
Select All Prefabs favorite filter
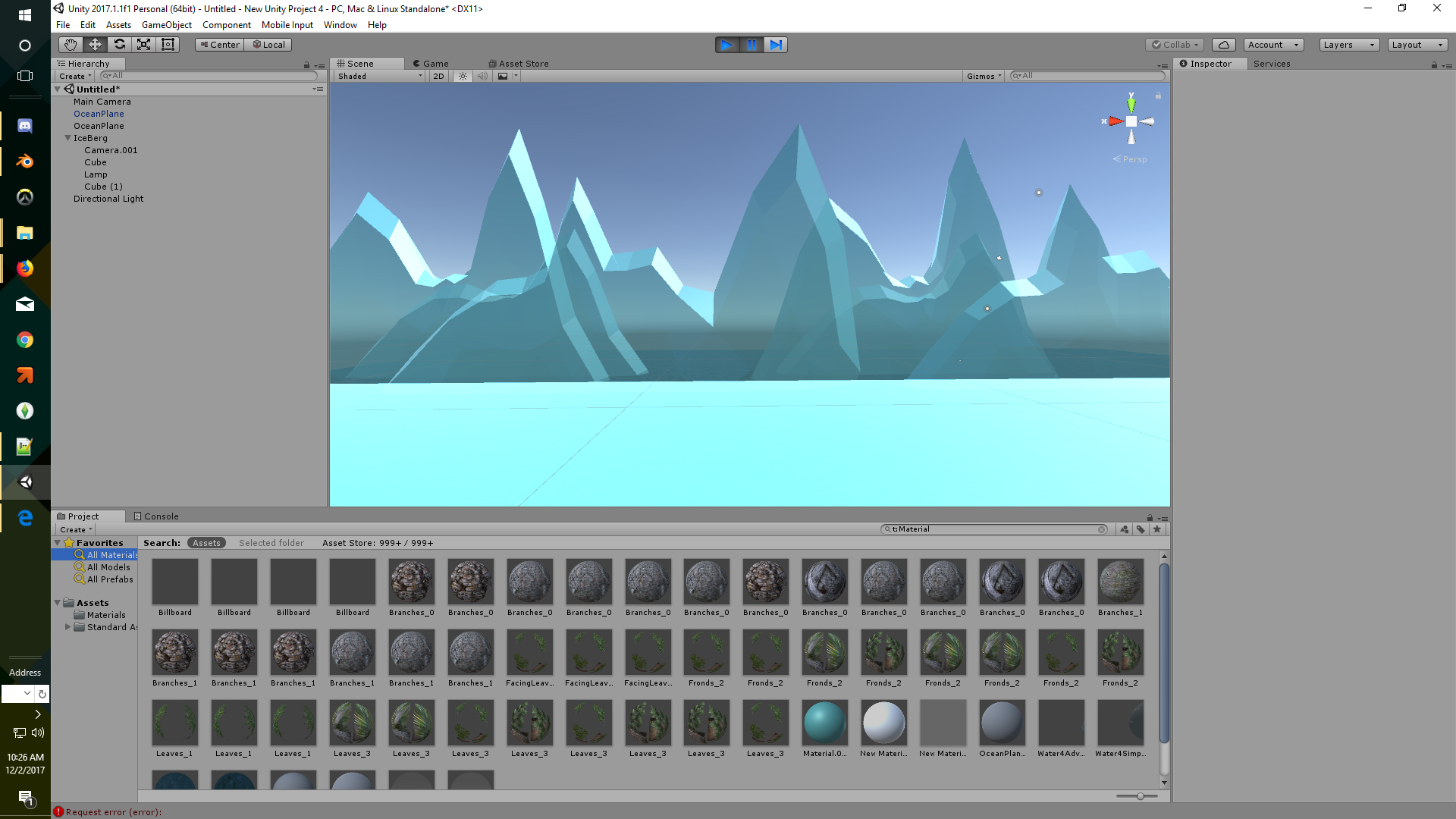[109, 579]
